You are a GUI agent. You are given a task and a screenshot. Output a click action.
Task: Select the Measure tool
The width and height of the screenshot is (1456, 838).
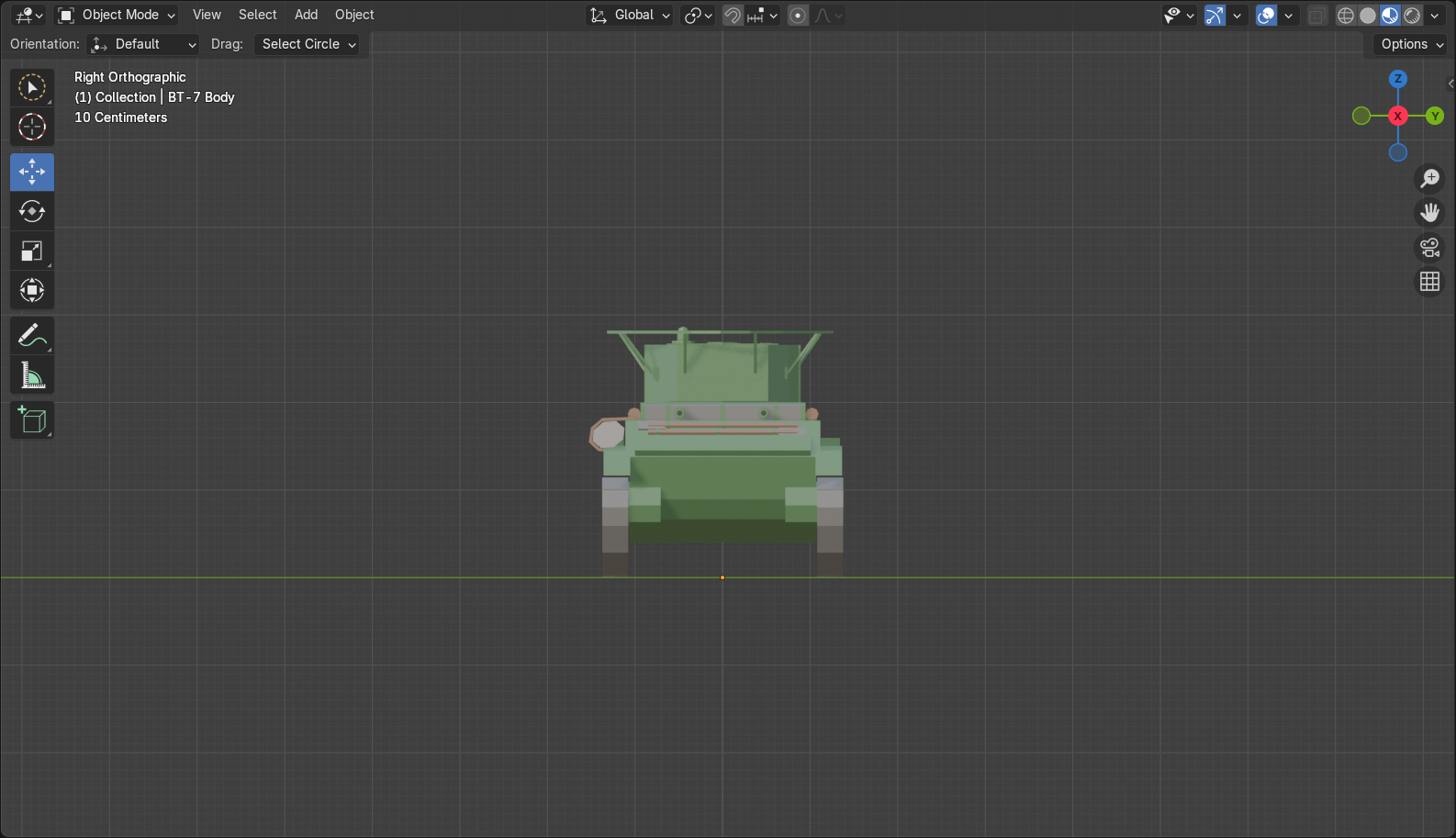32,374
